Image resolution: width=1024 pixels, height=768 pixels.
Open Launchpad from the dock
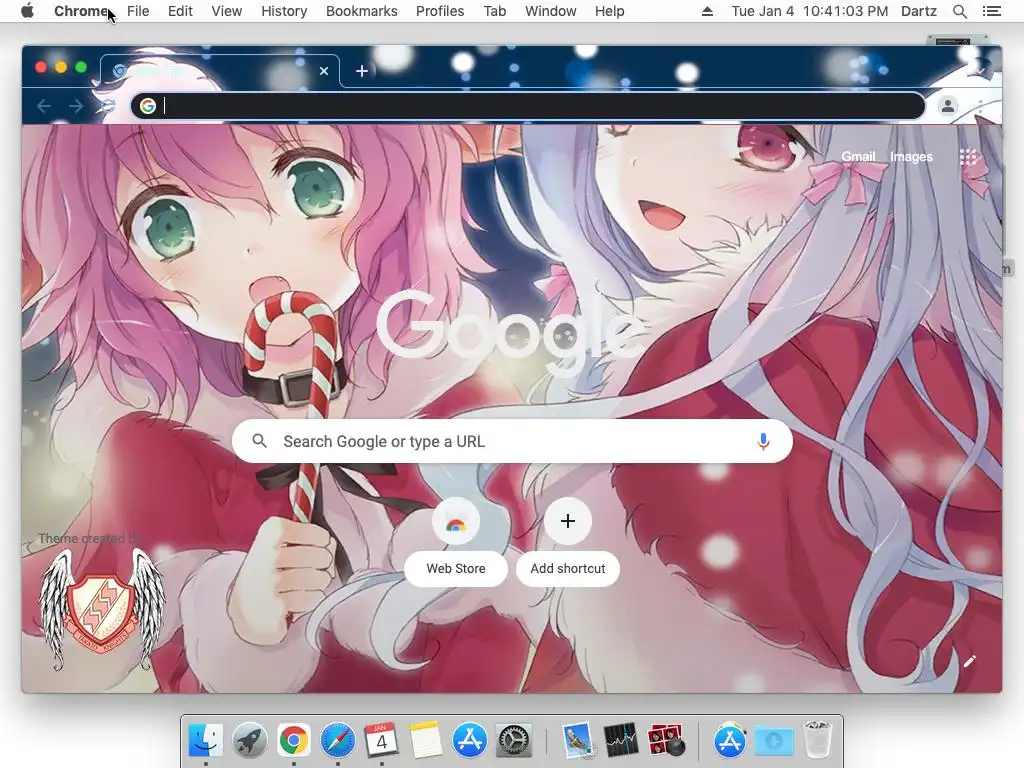249,741
